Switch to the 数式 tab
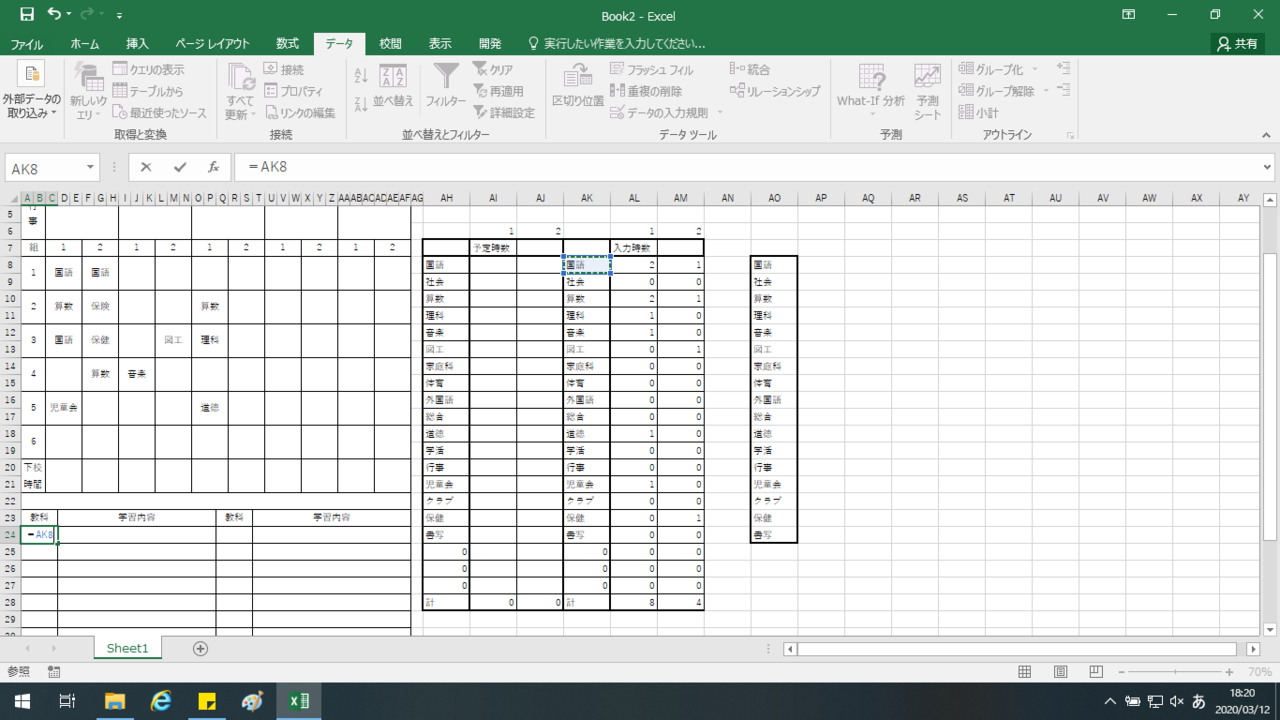Image resolution: width=1280 pixels, height=720 pixels. click(287, 44)
